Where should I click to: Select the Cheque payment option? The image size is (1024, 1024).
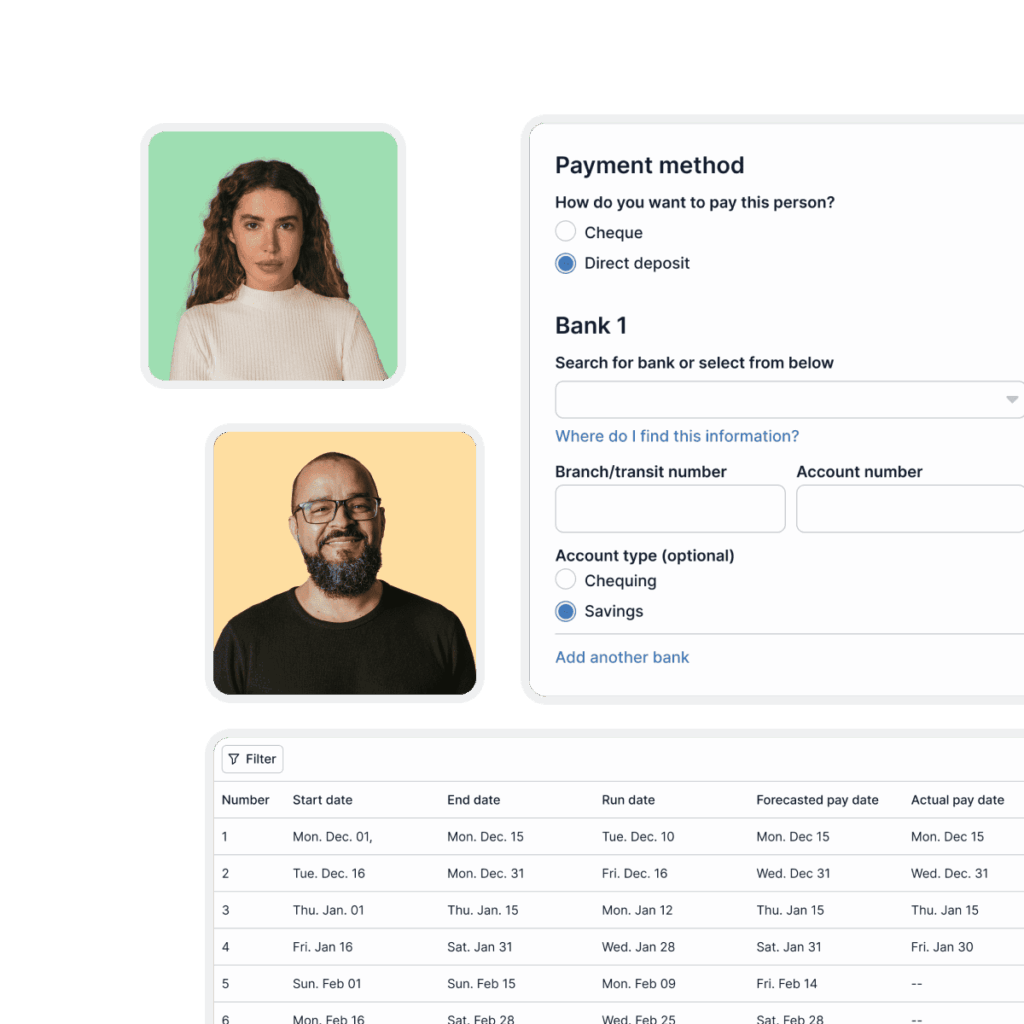pos(566,232)
